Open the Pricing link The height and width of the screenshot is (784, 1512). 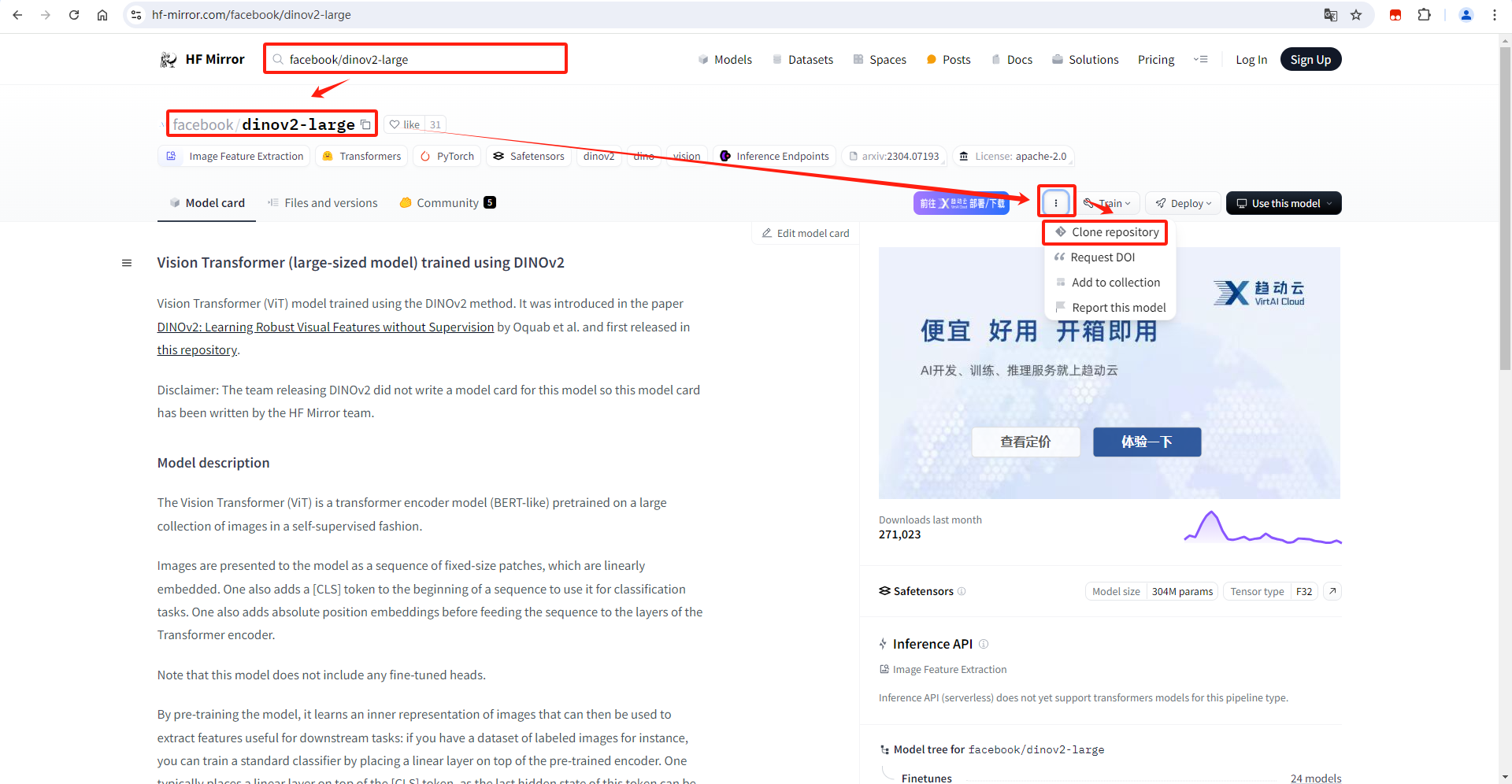(1156, 60)
